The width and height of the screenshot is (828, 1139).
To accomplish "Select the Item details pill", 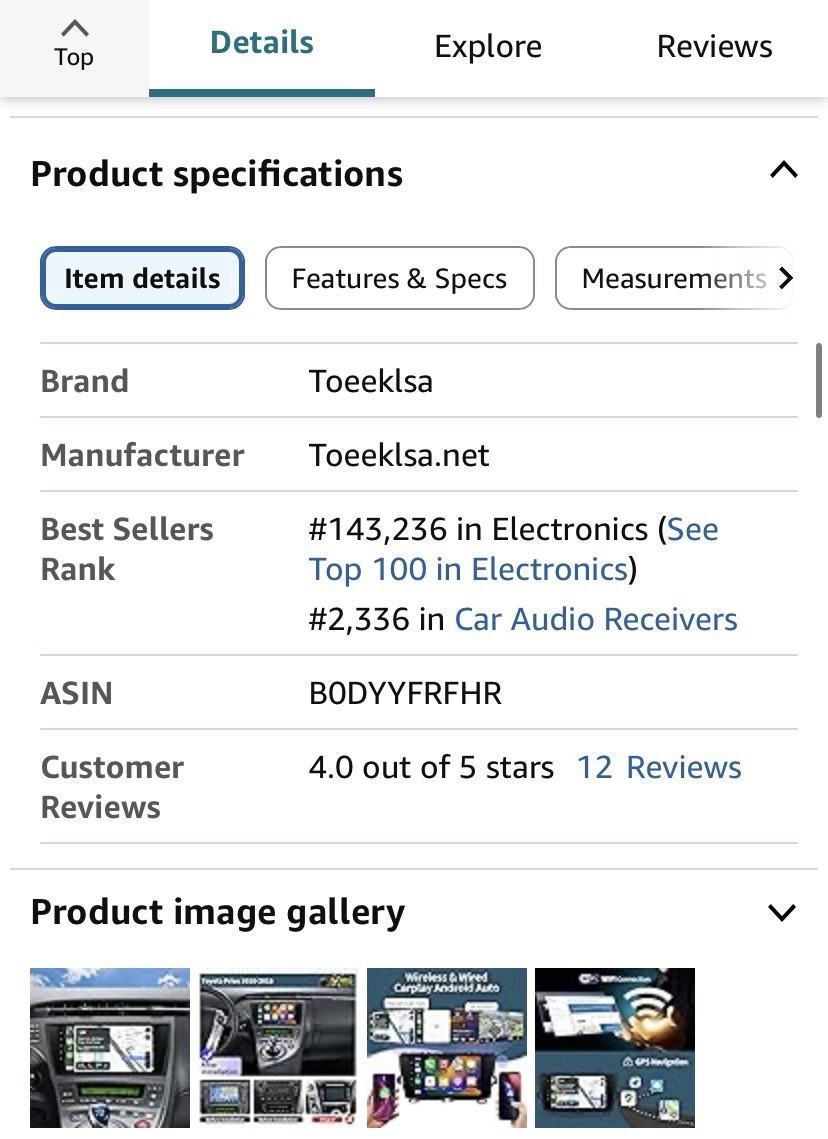I will (x=142, y=278).
